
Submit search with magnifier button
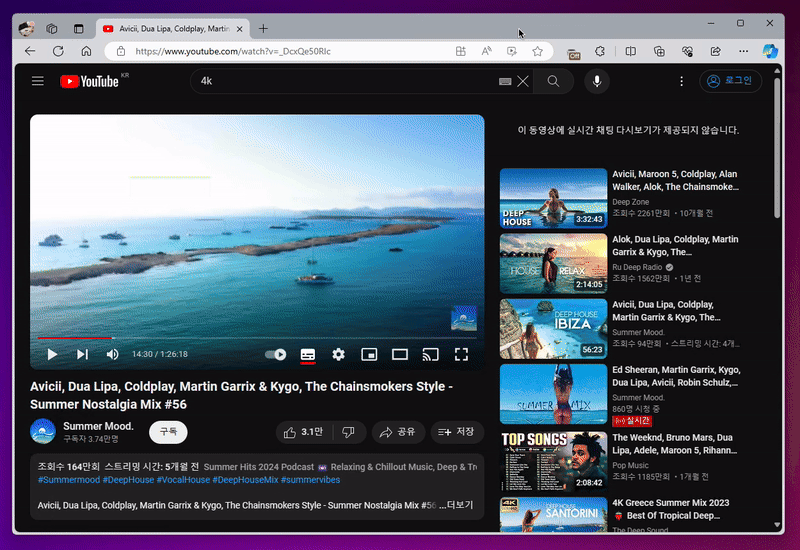[x=554, y=81]
